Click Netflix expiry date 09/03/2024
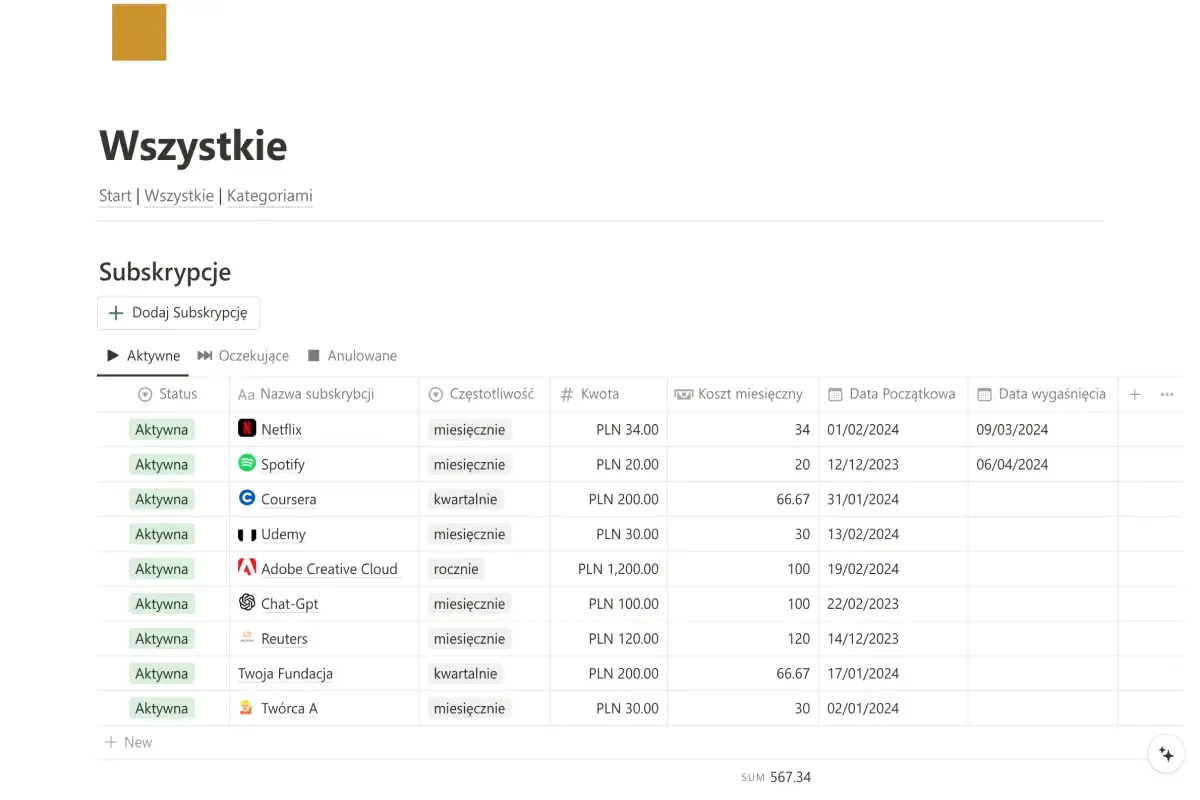This screenshot has height=800, width=1200. pyautogui.click(x=1012, y=430)
